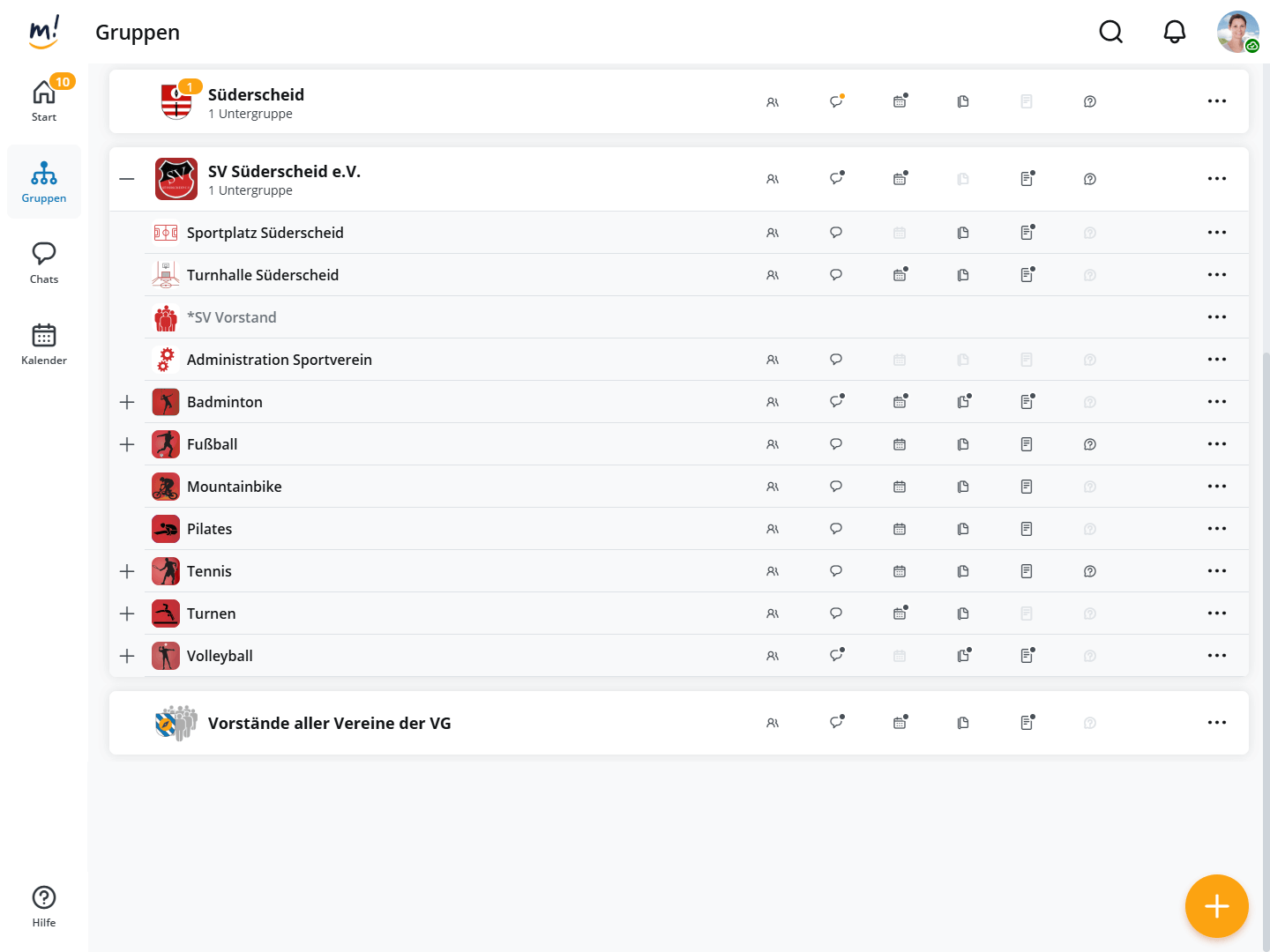Open the files icon for Volleyball

(x=963, y=656)
